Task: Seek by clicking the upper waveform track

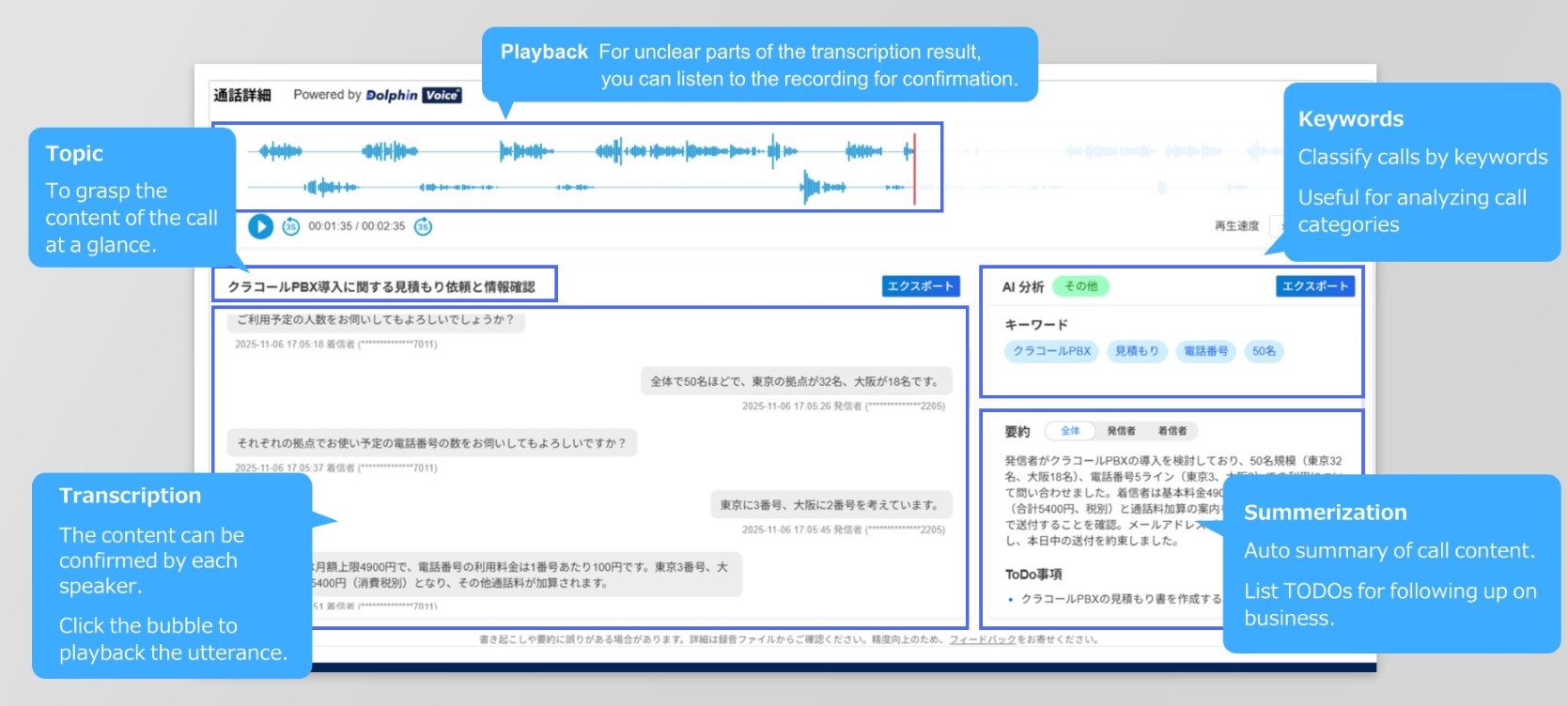Action: coord(581,150)
